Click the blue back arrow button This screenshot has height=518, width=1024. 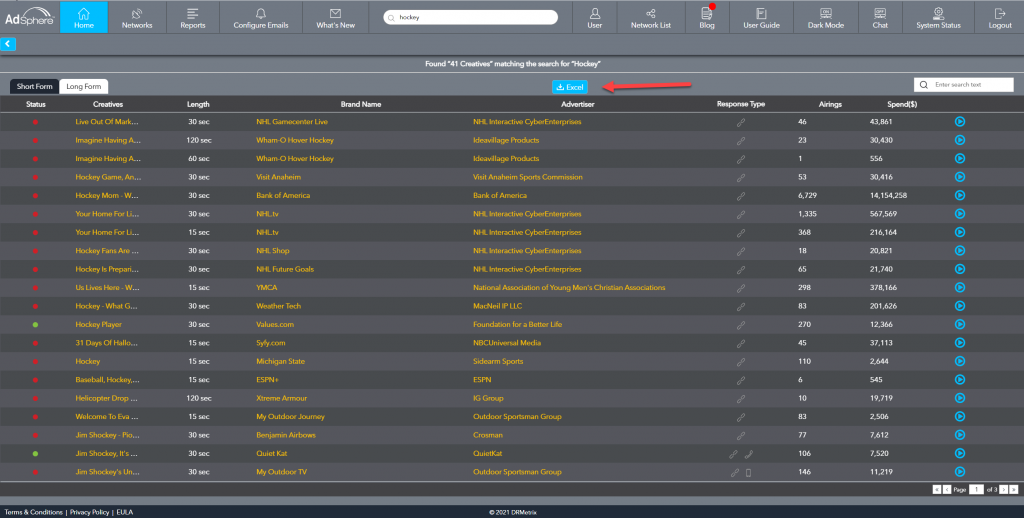[8, 44]
